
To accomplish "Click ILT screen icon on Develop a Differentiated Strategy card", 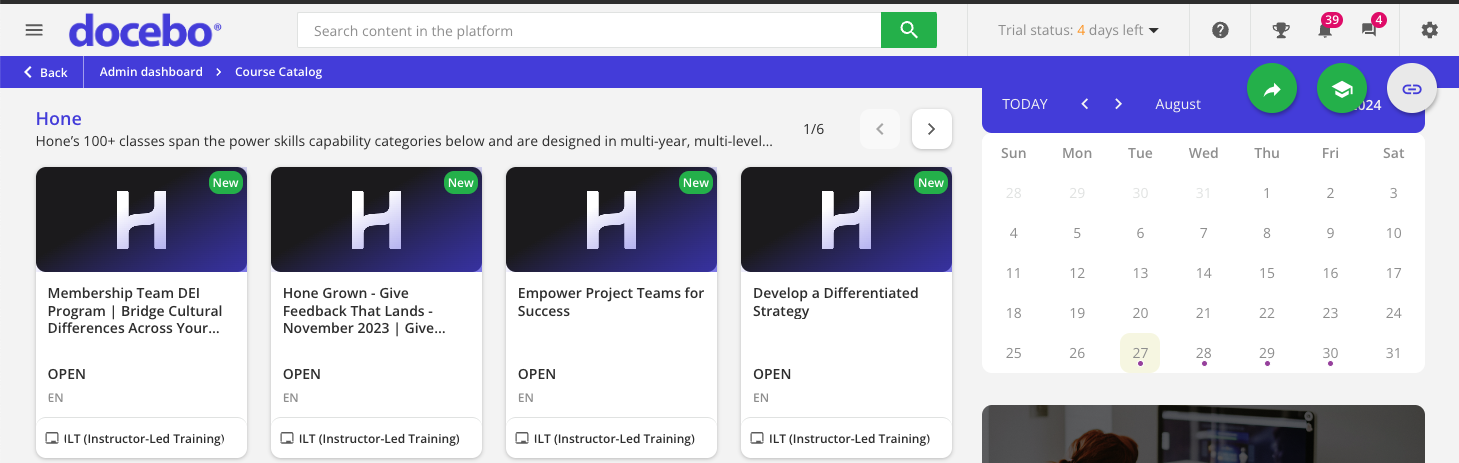I will pos(757,438).
